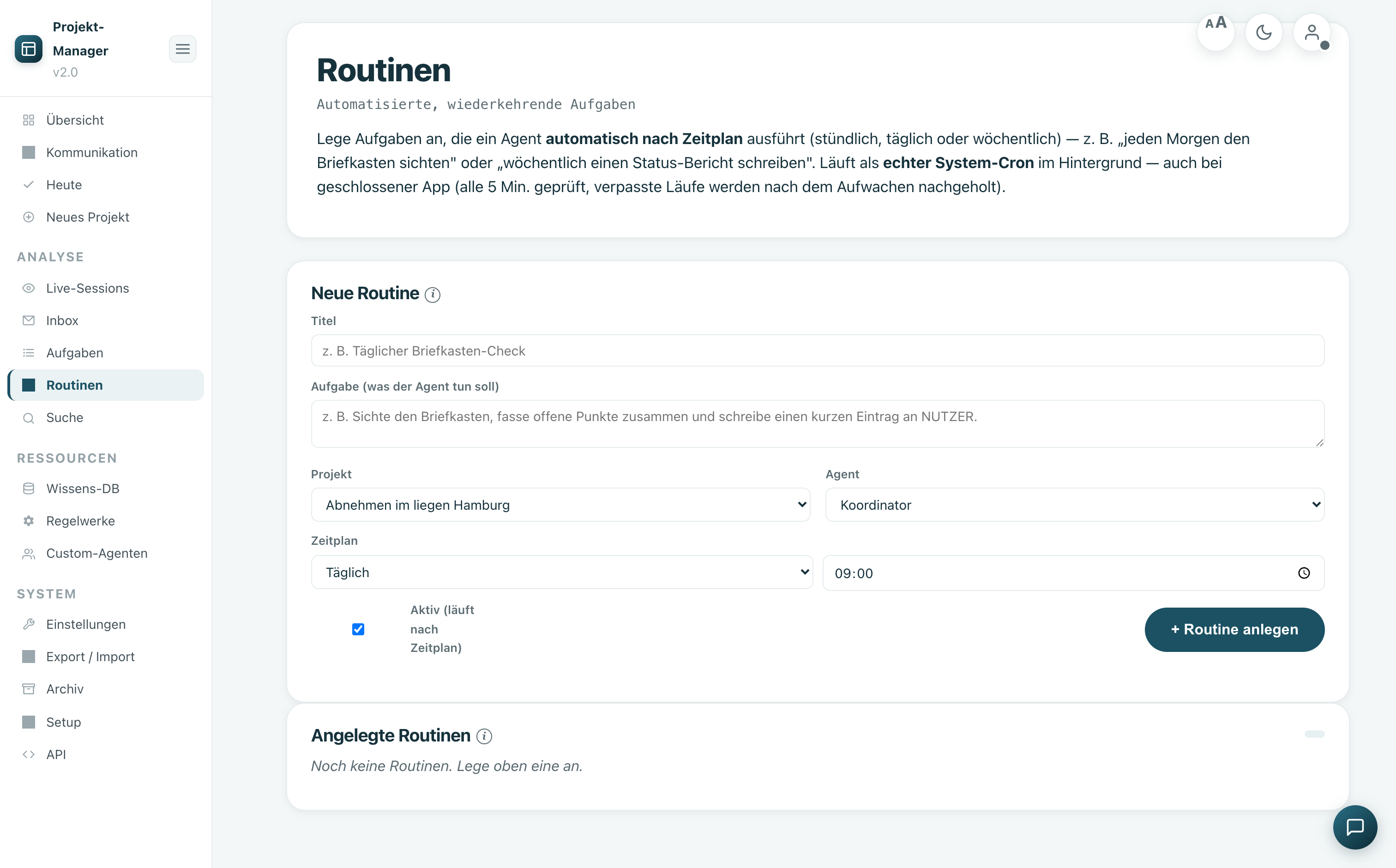Click the Archiv box icon
This screenshot has width=1396, height=868.
(x=29, y=689)
